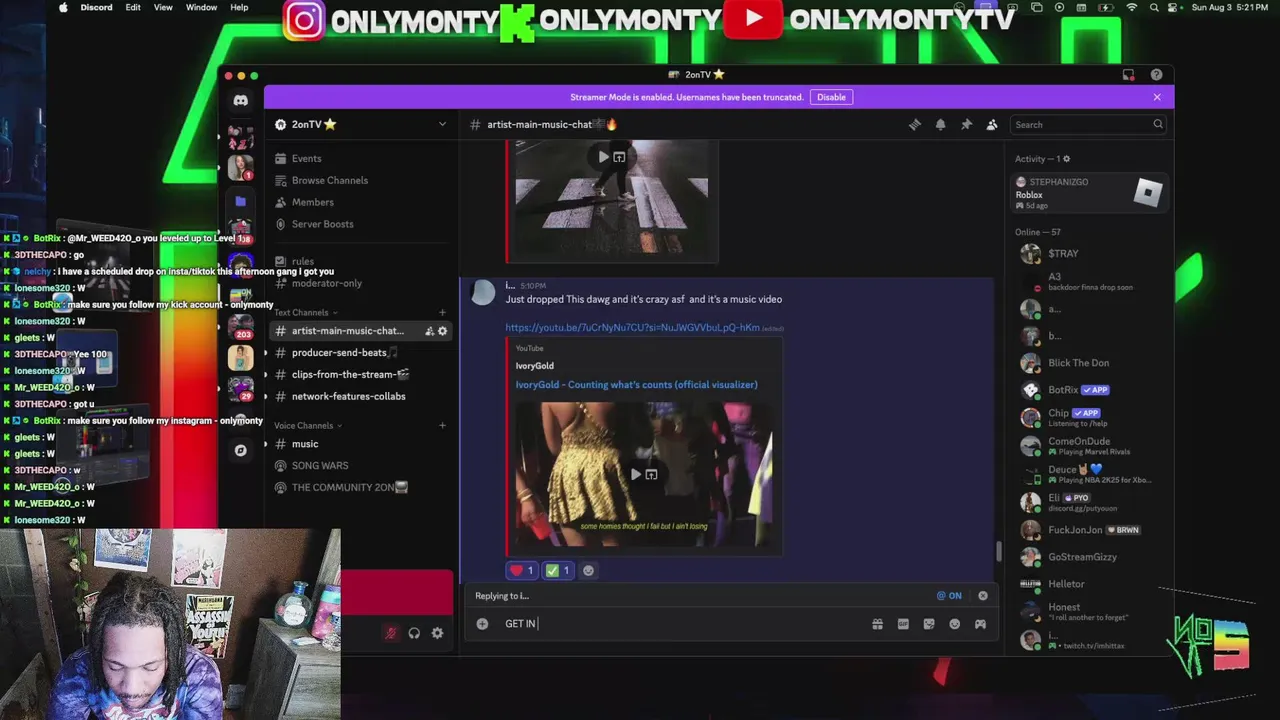Invite people to artist-main-music-chat
Image resolution: width=1280 pixels, height=720 pixels.
tap(429, 331)
